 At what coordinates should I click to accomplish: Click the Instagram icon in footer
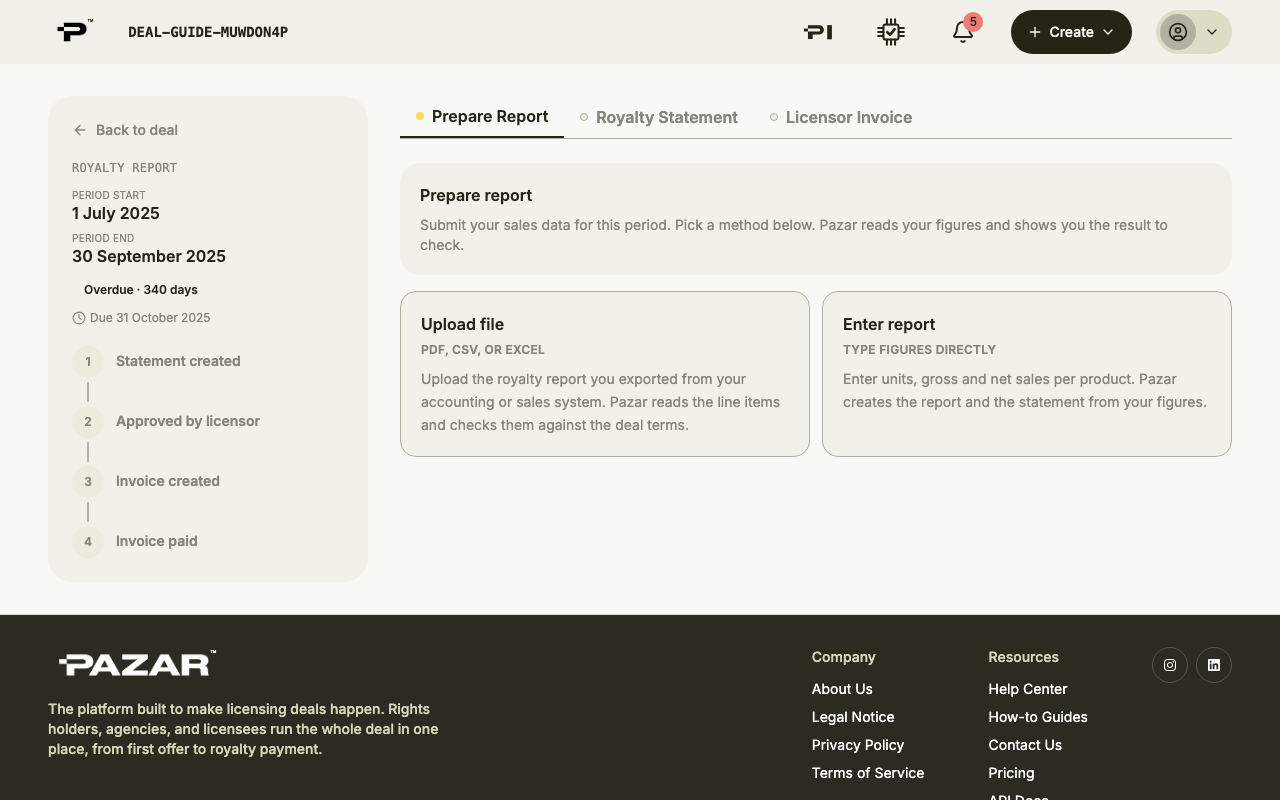coord(1170,665)
